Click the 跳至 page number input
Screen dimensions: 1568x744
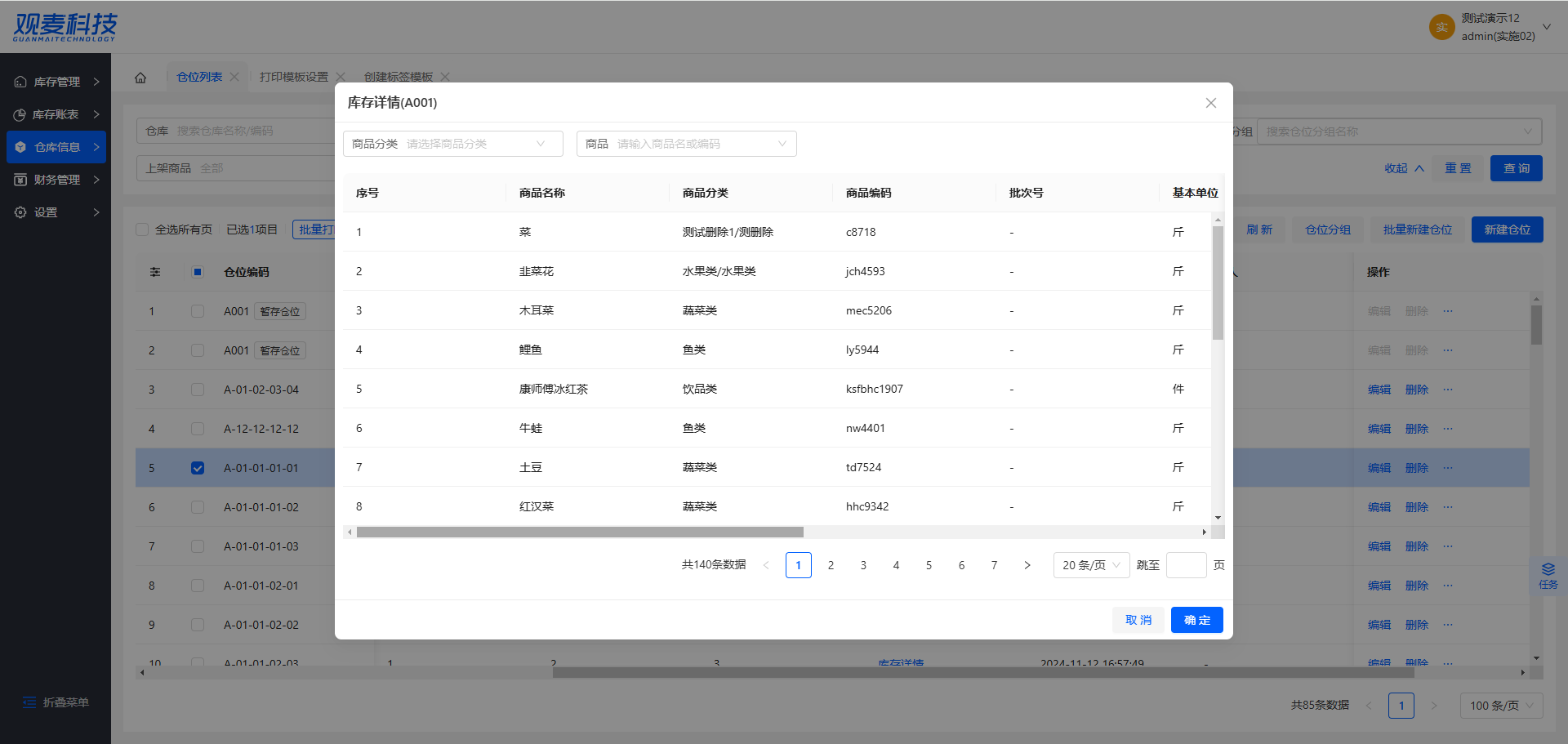click(x=1186, y=565)
